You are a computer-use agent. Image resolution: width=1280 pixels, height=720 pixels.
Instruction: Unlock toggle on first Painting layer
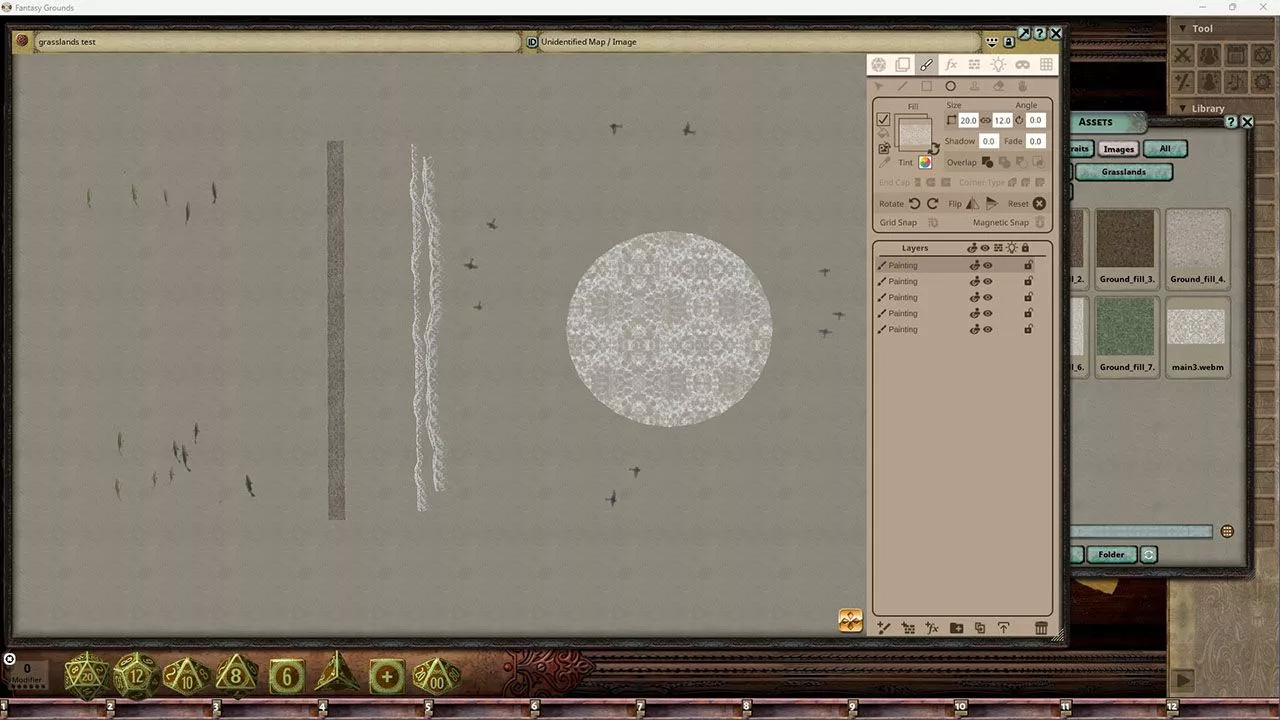1028,266
